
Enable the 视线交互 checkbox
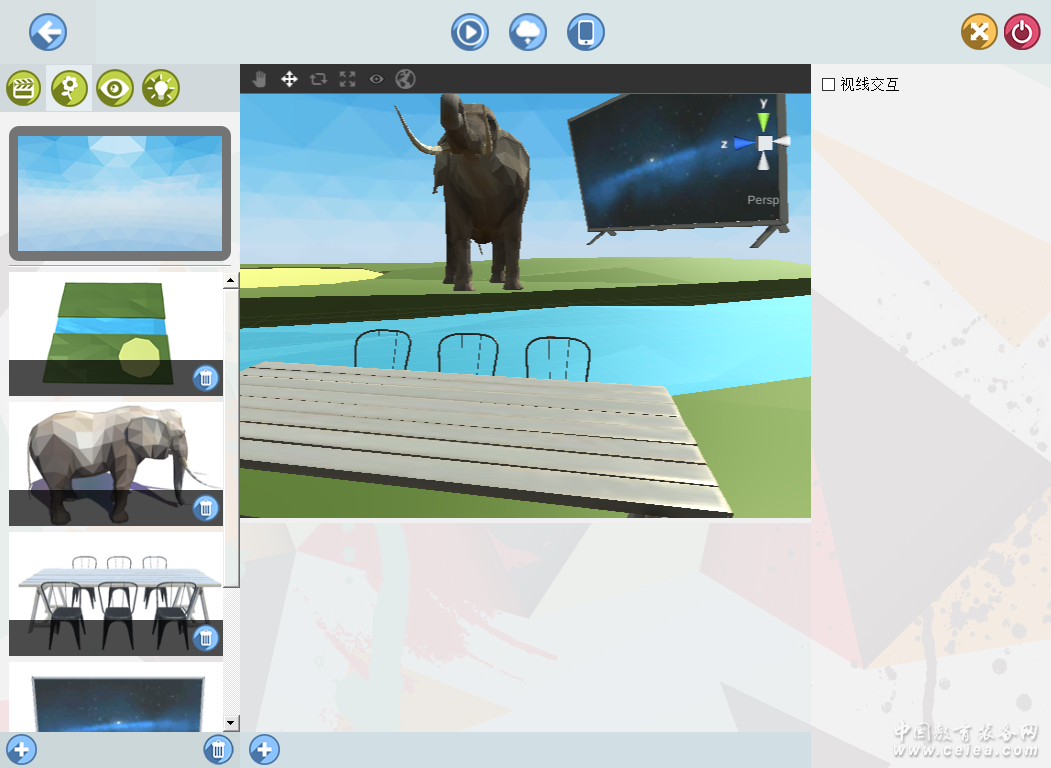click(828, 85)
